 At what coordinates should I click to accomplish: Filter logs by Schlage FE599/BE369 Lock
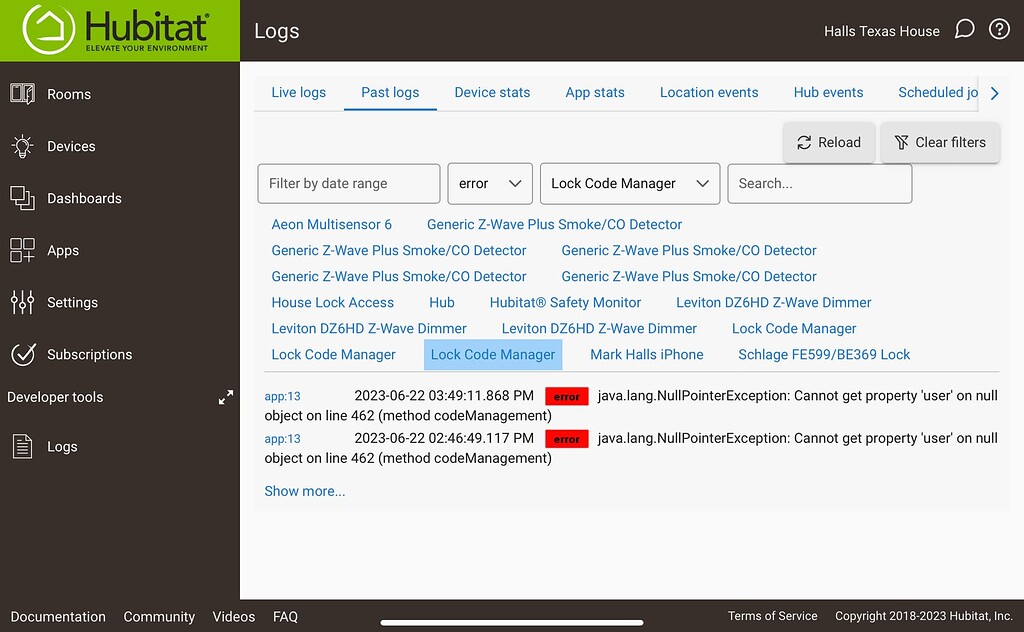(x=823, y=354)
